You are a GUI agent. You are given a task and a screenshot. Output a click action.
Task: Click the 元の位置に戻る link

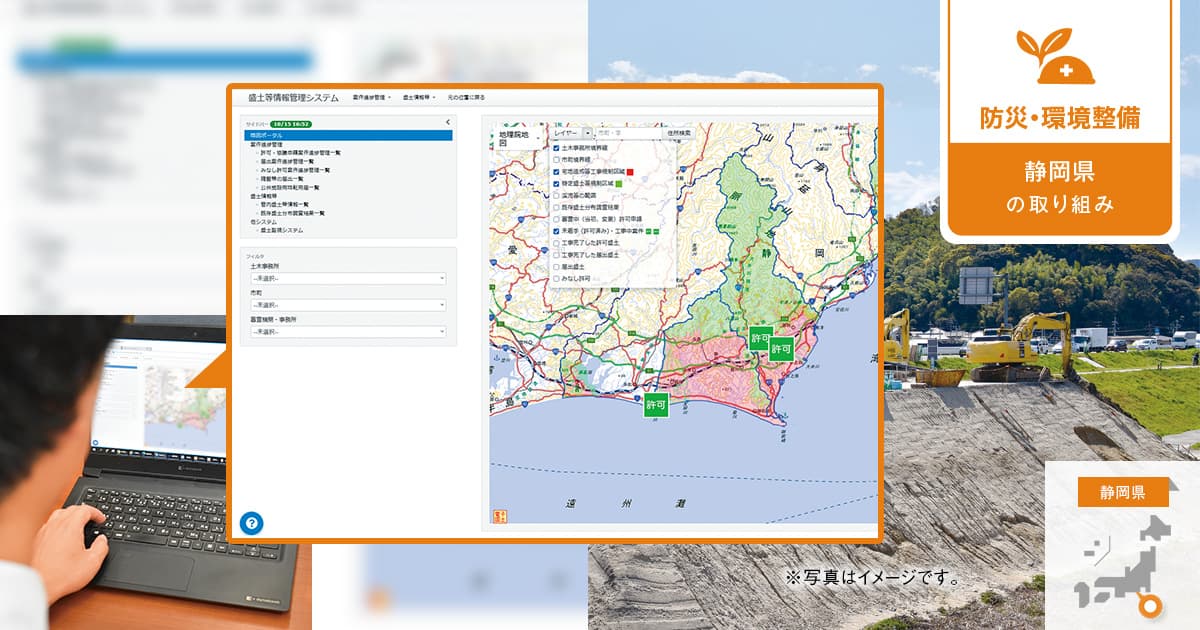click(x=466, y=98)
